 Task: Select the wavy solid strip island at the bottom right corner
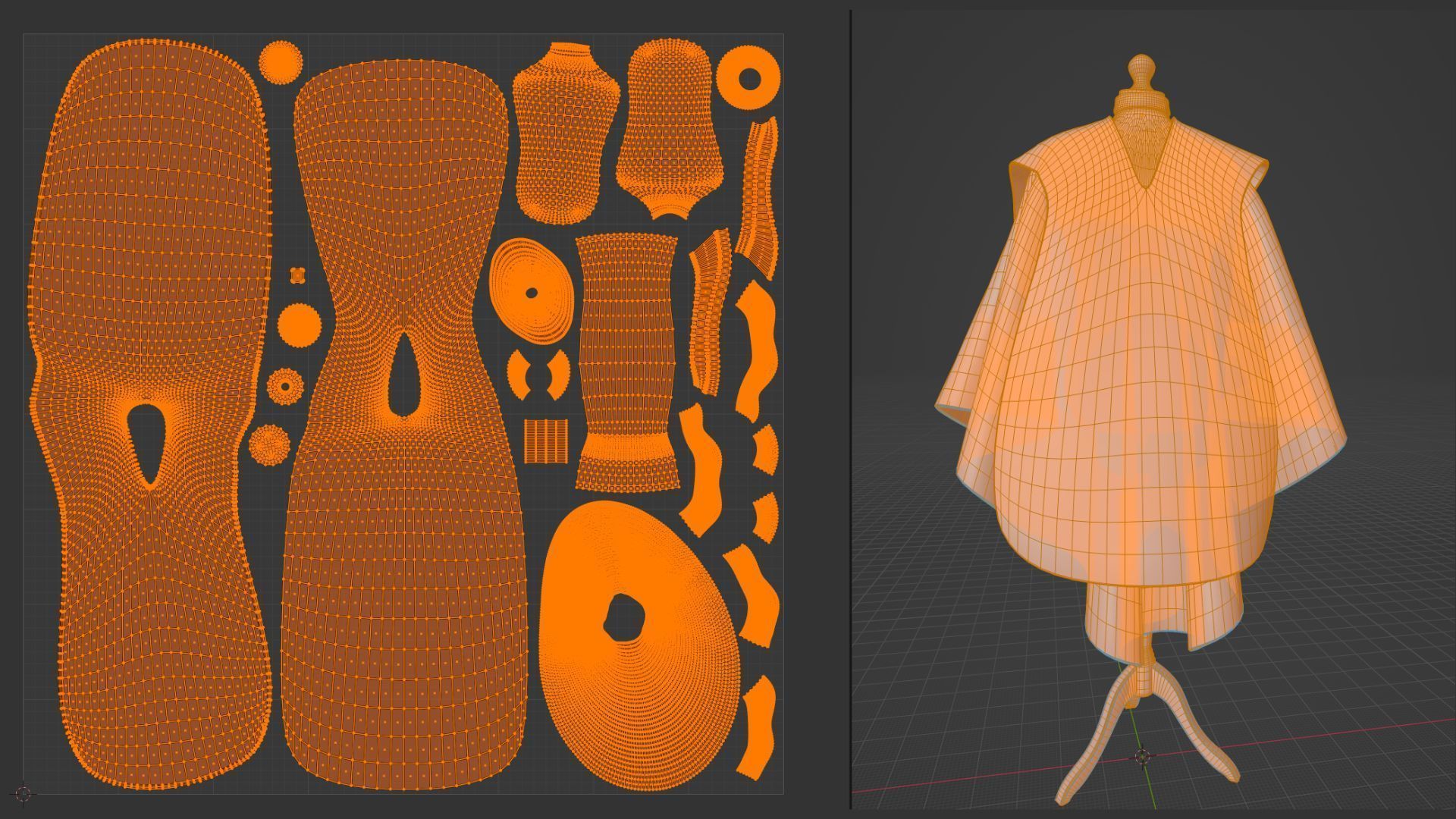(x=755, y=728)
